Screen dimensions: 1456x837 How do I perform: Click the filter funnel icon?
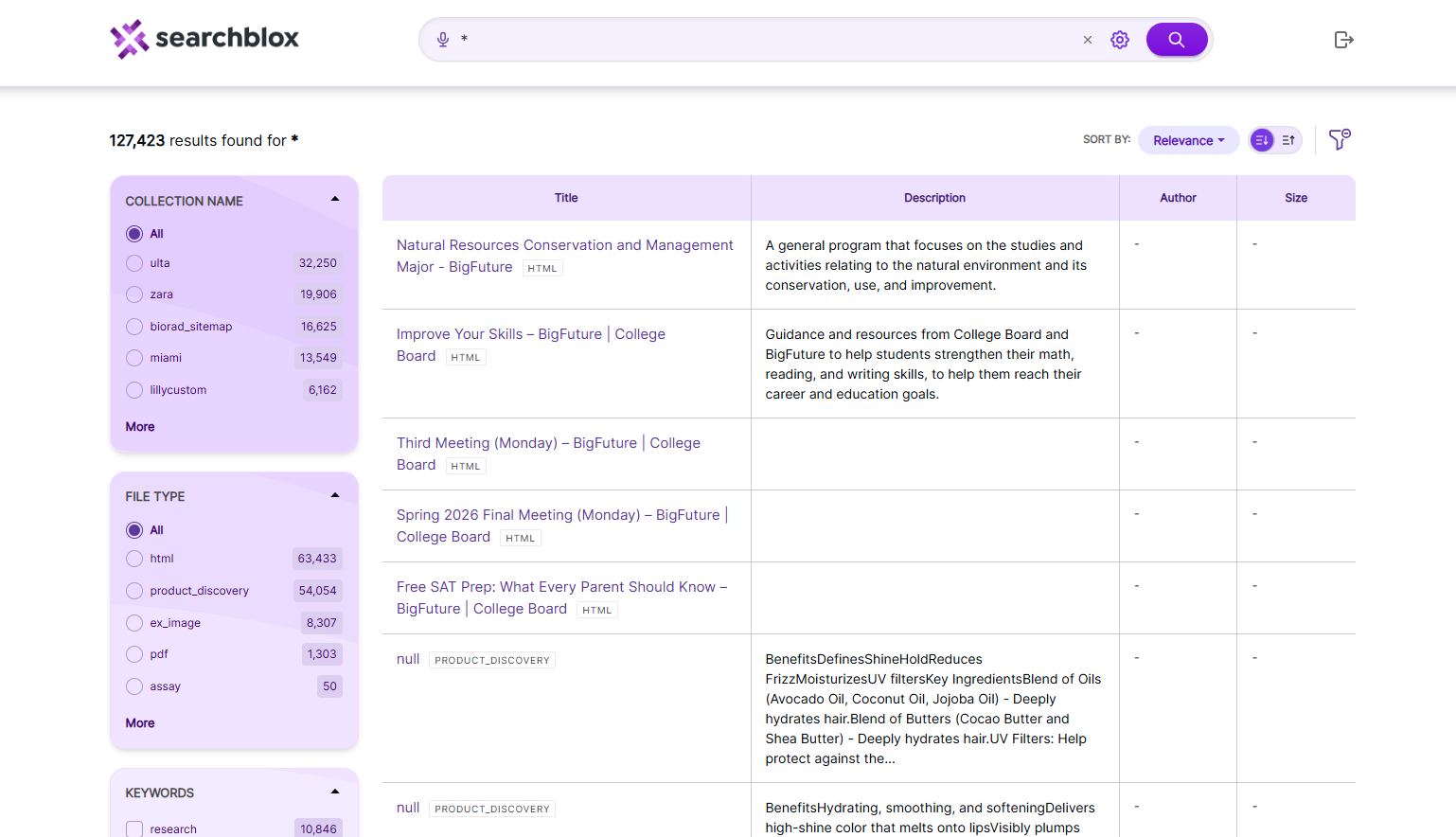click(x=1340, y=140)
